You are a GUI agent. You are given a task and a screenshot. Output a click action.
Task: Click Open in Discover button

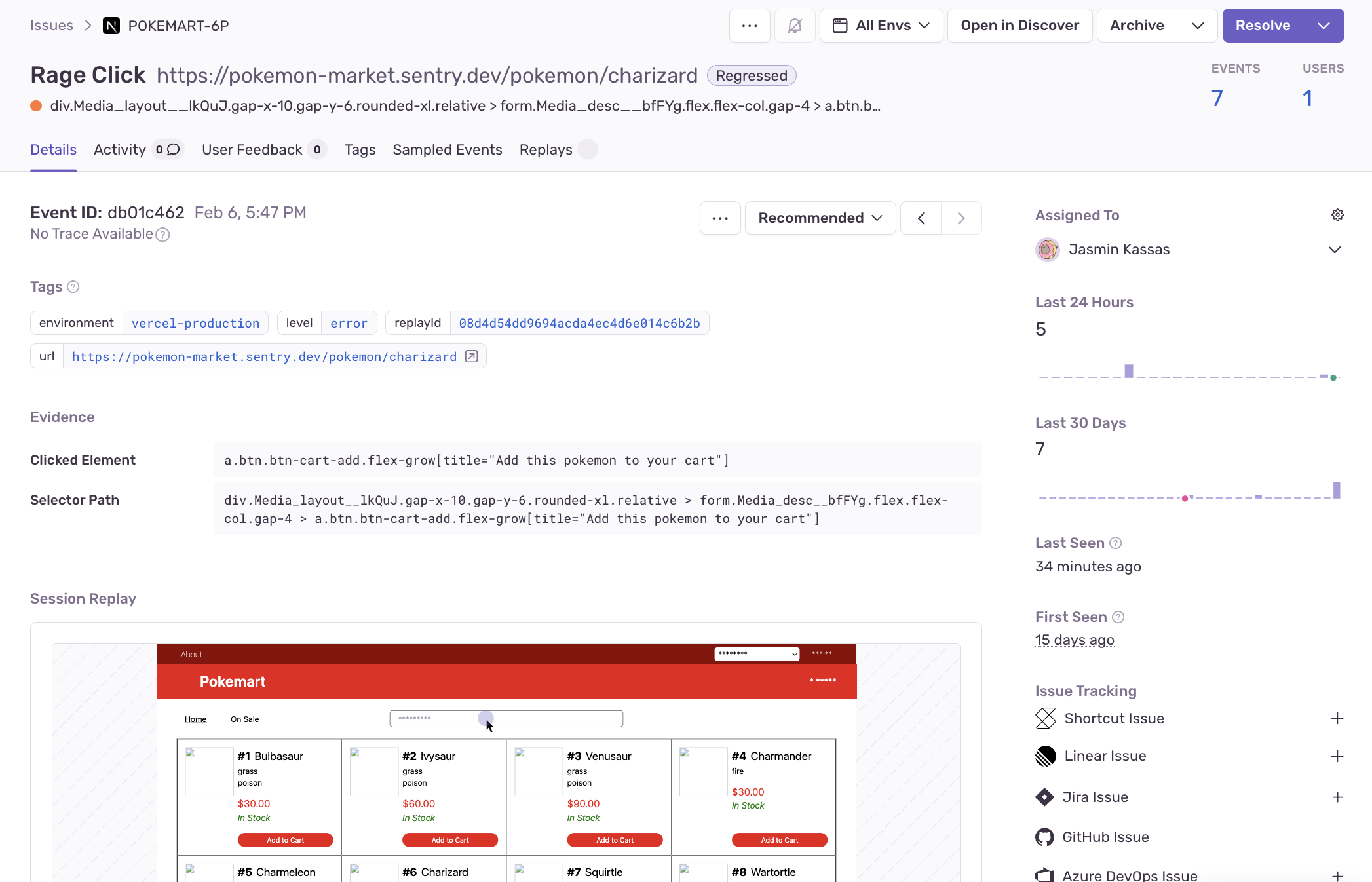pyautogui.click(x=1019, y=26)
